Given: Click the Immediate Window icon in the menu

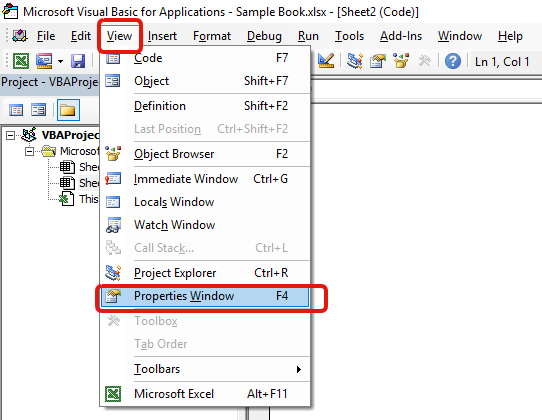Looking at the screenshot, I should 113,179.
